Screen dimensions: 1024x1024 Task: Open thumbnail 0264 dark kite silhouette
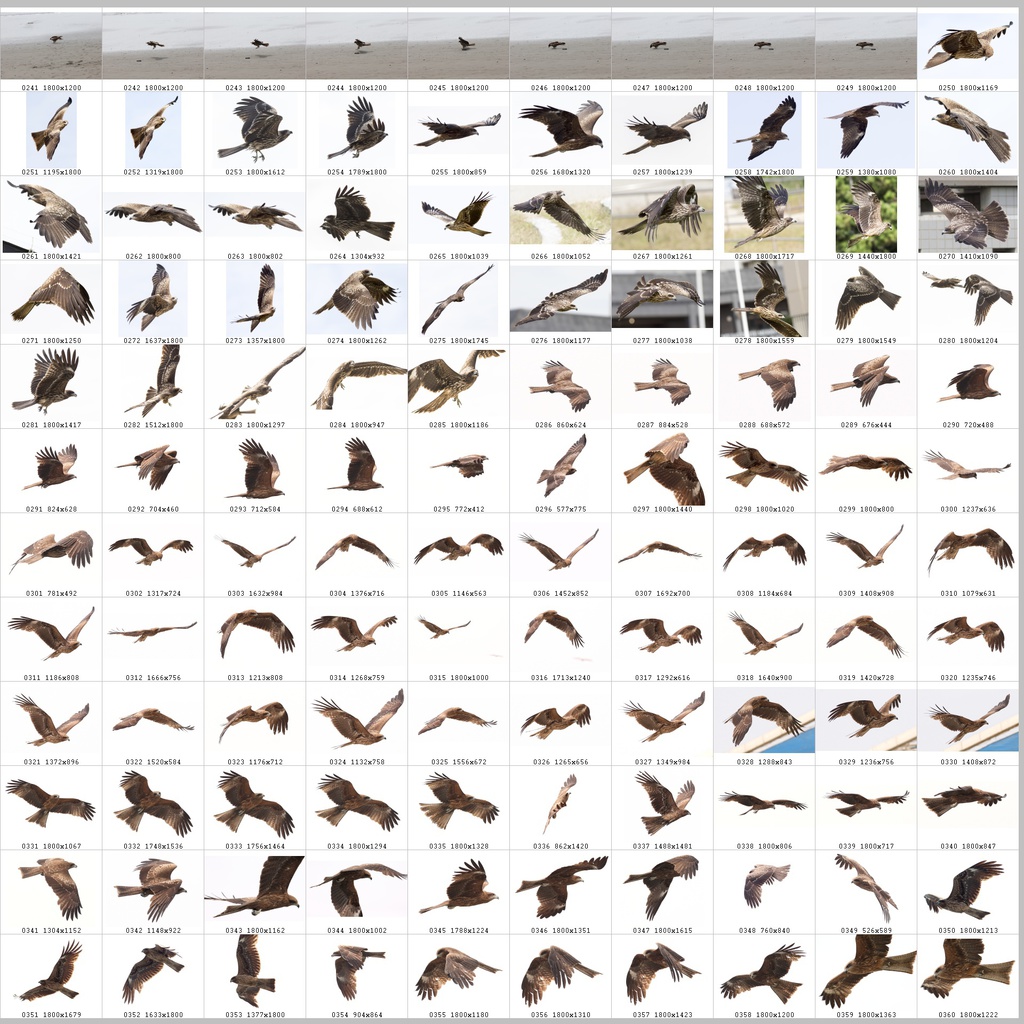(357, 214)
